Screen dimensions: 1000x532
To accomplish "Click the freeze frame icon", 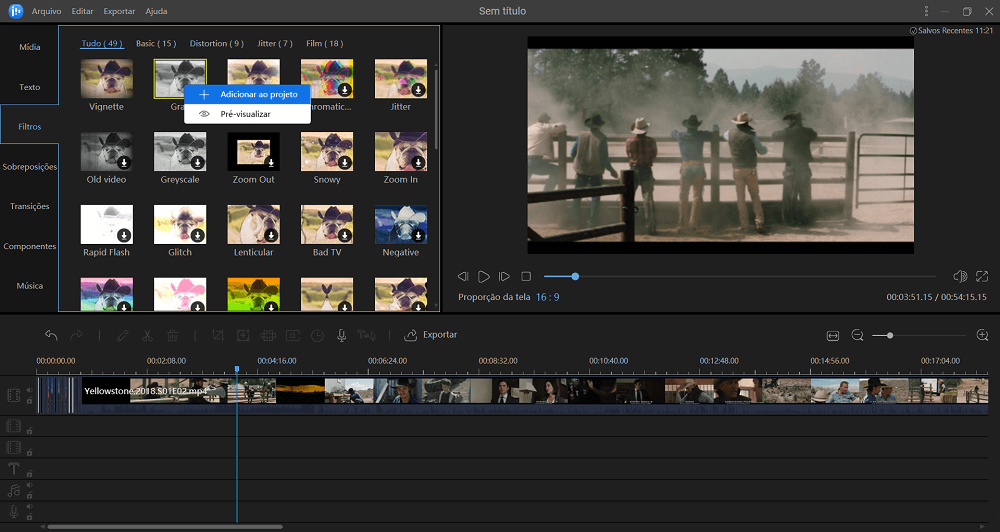I will [x=293, y=335].
